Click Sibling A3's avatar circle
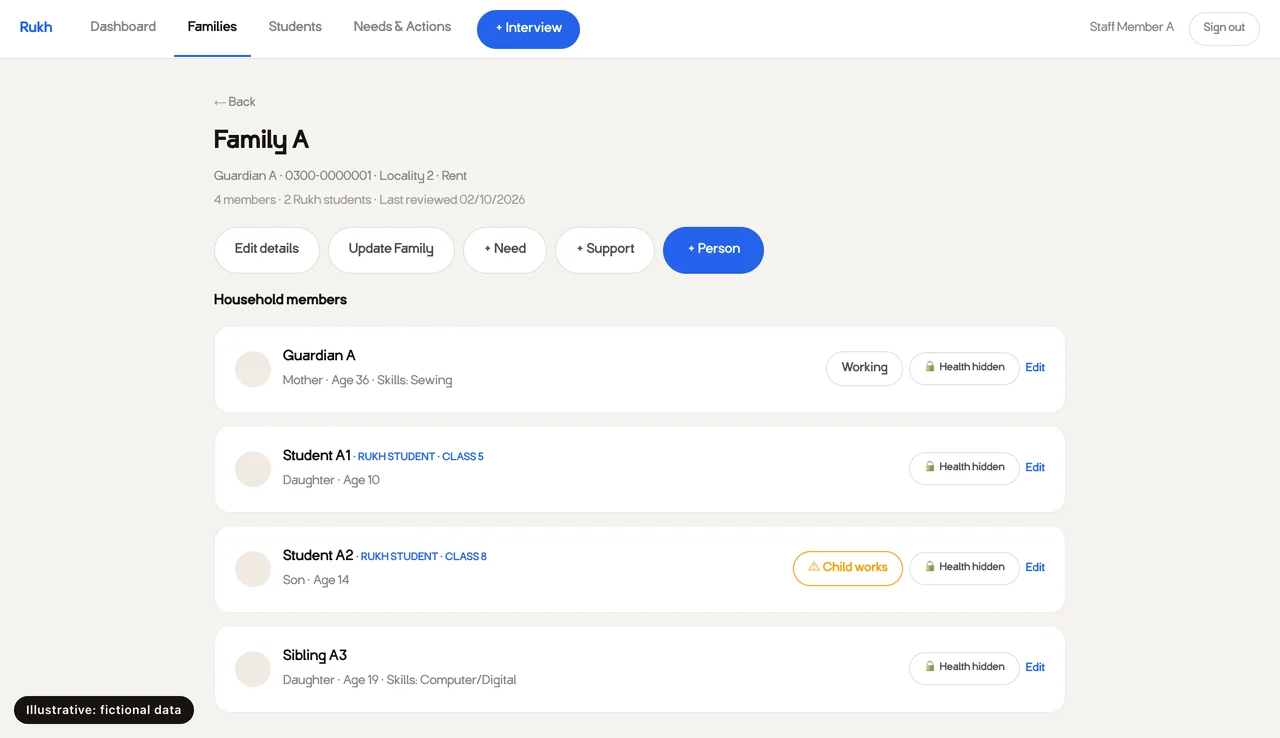The image size is (1280, 738). tap(253, 669)
